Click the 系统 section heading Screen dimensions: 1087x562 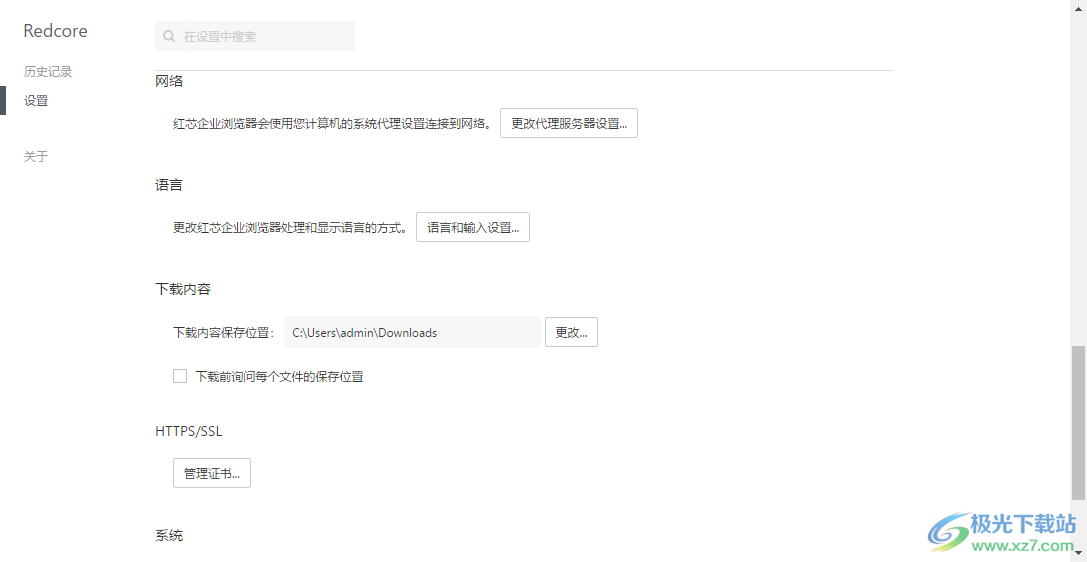[169, 535]
